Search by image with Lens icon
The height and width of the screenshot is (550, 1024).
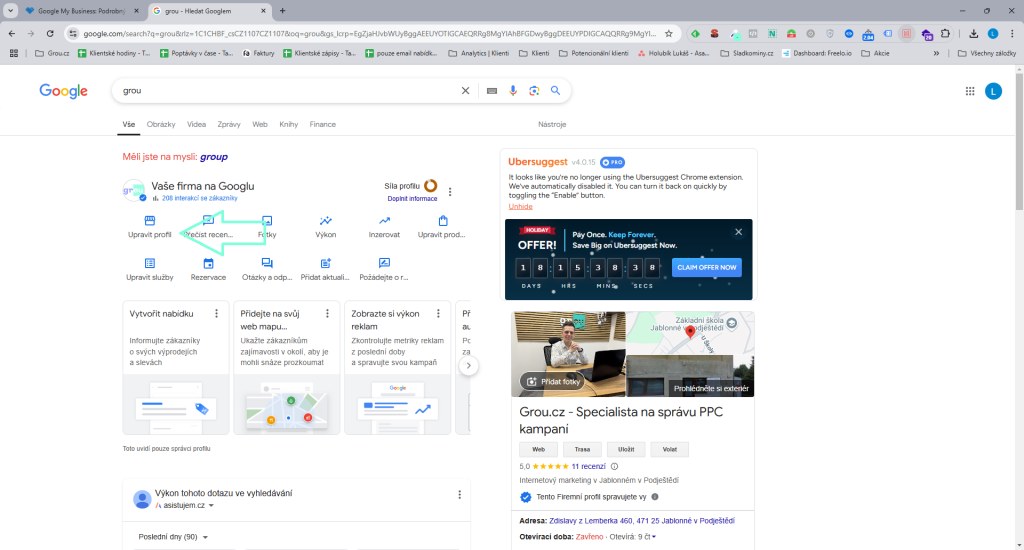tap(534, 91)
